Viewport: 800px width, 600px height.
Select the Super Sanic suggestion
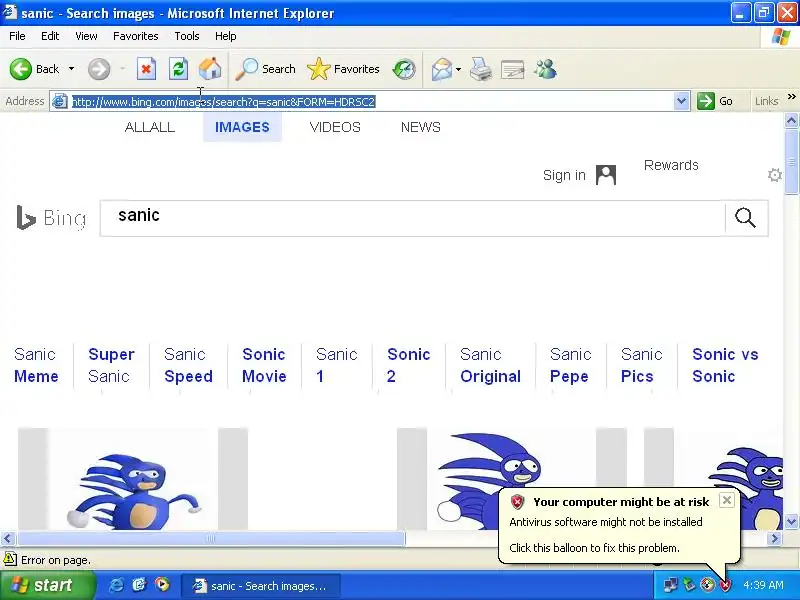[x=111, y=365]
